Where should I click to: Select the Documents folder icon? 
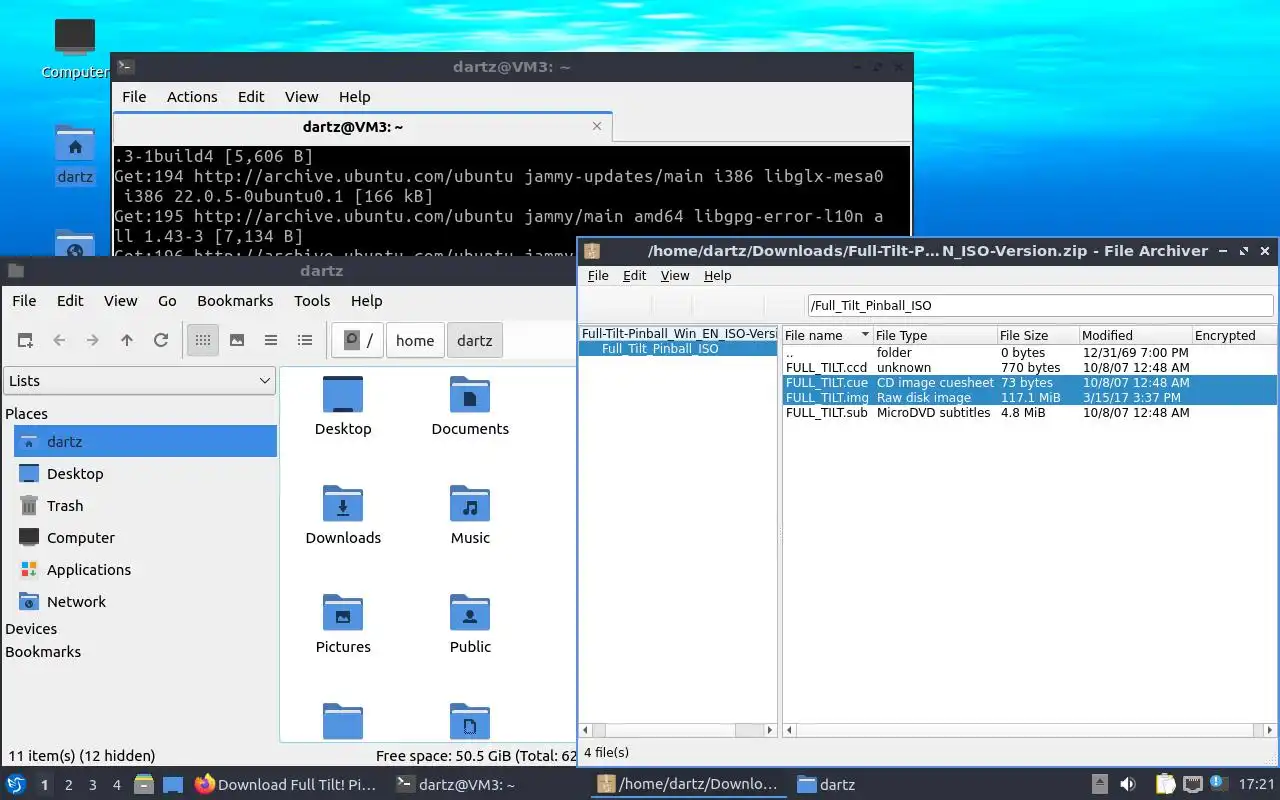tap(470, 406)
